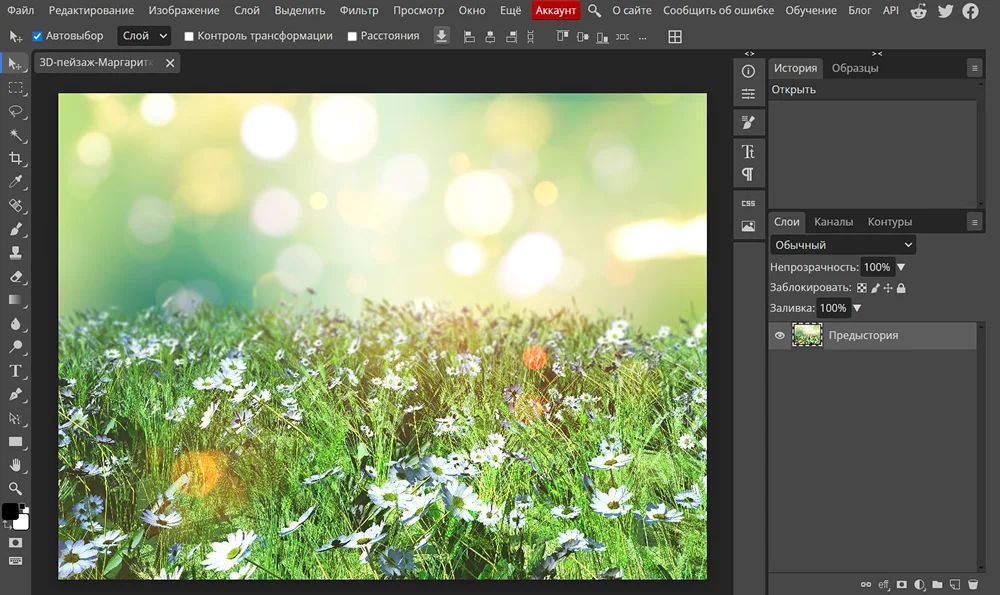Enable Контроль трансформации checkbox
The height and width of the screenshot is (595, 1000).
(x=189, y=36)
